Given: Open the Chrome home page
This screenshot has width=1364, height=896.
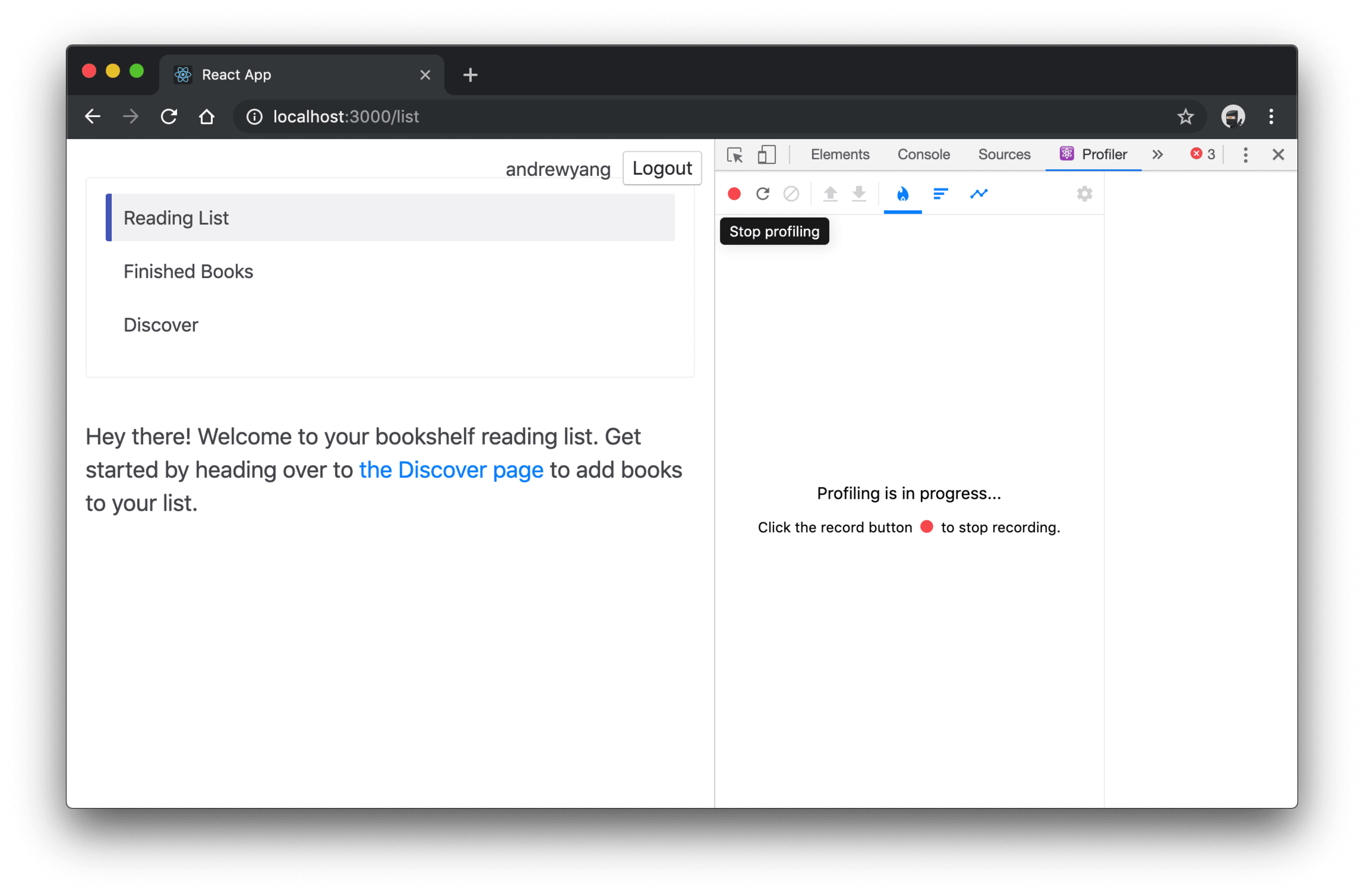Looking at the screenshot, I should pos(207,116).
